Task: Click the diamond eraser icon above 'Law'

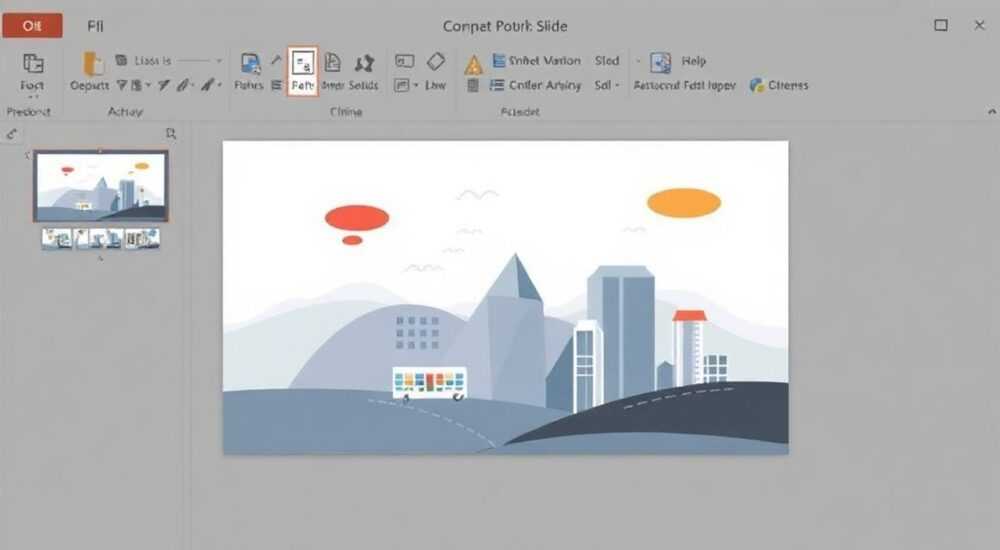Action: click(x=436, y=61)
